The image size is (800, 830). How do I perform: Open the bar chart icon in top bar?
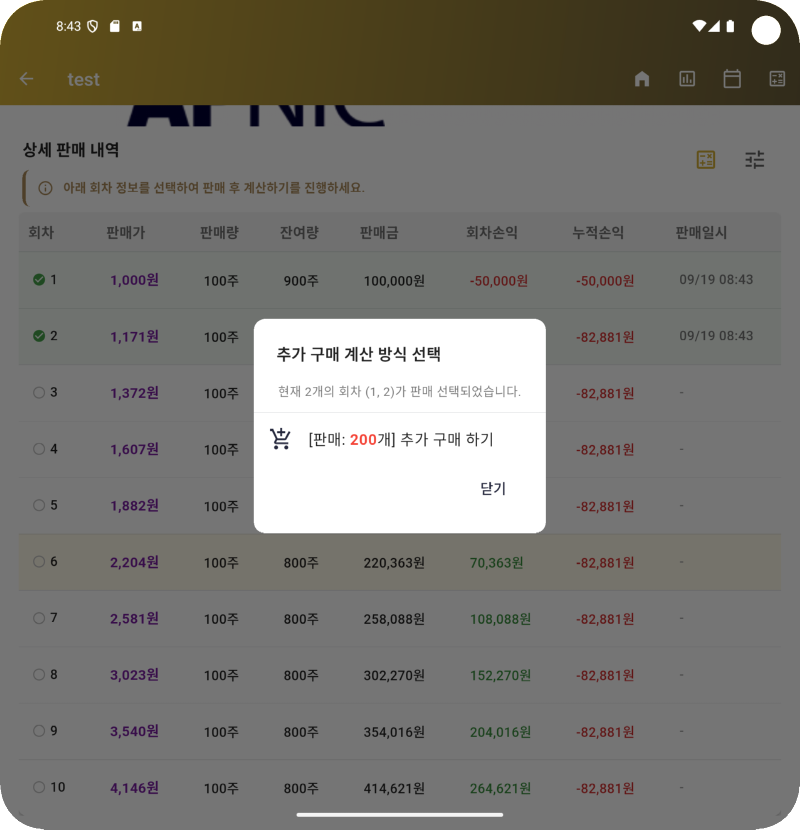click(x=687, y=79)
